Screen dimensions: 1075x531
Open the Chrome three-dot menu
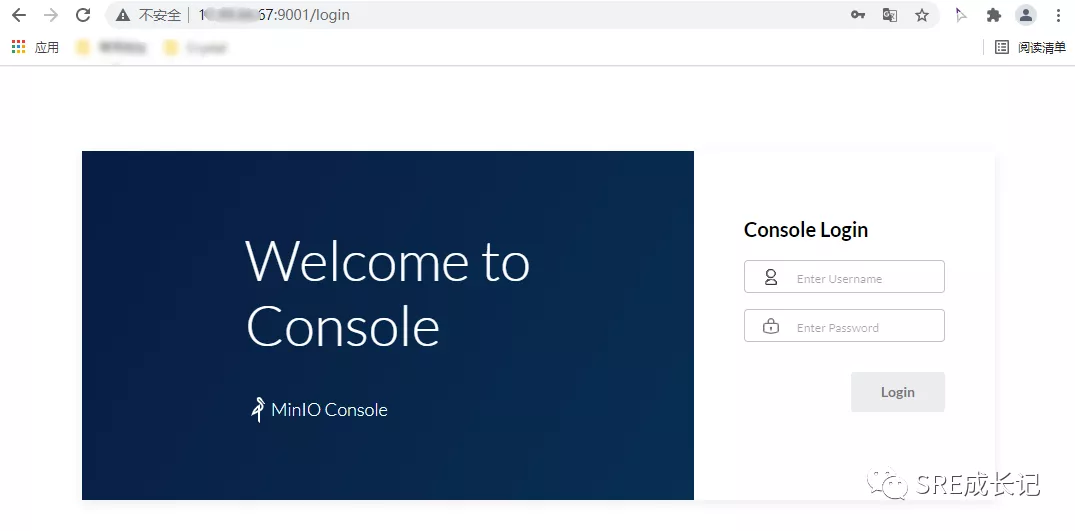pyautogui.click(x=1059, y=15)
